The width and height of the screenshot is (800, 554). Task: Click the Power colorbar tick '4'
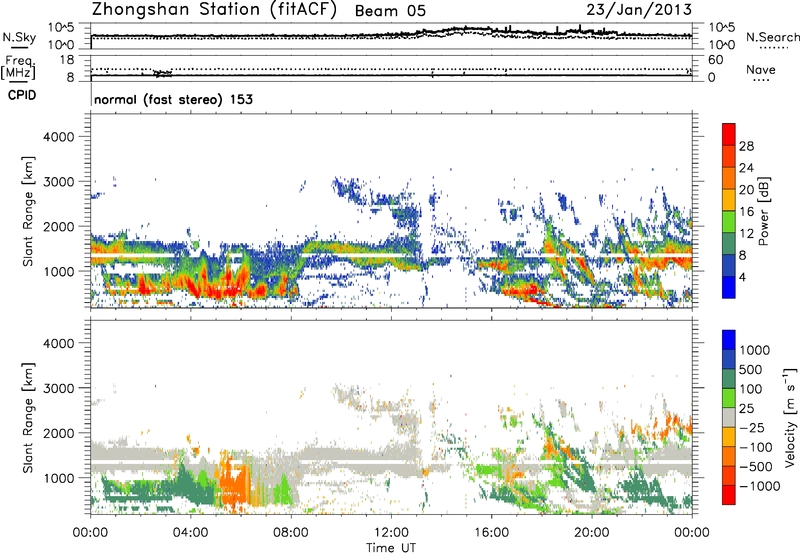(x=742, y=277)
